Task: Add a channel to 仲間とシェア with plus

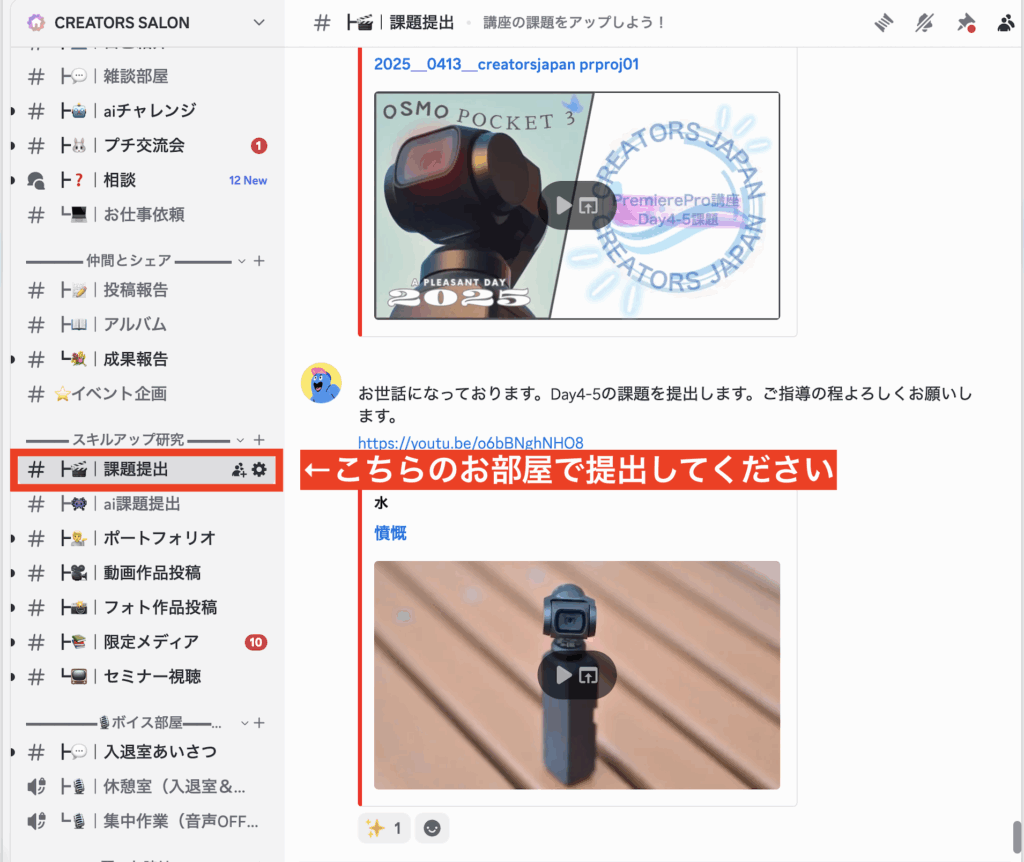Action: [x=259, y=261]
